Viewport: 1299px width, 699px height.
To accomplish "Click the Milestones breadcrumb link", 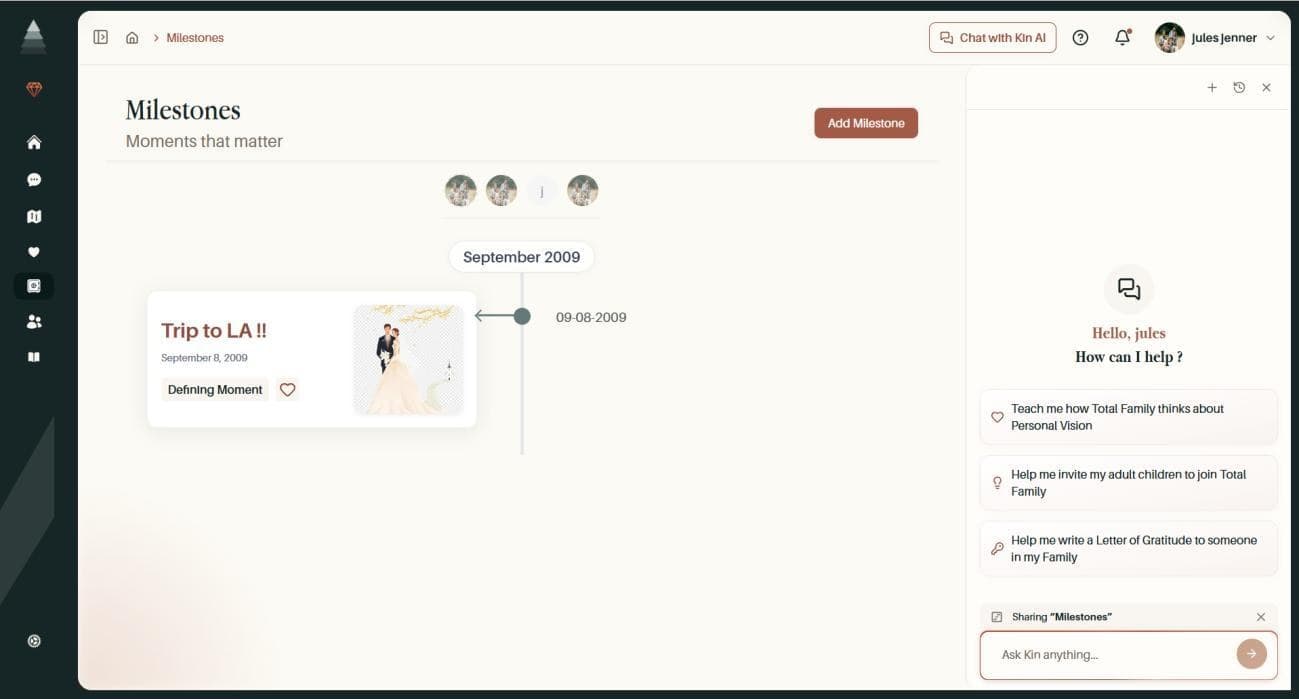I will [195, 38].
